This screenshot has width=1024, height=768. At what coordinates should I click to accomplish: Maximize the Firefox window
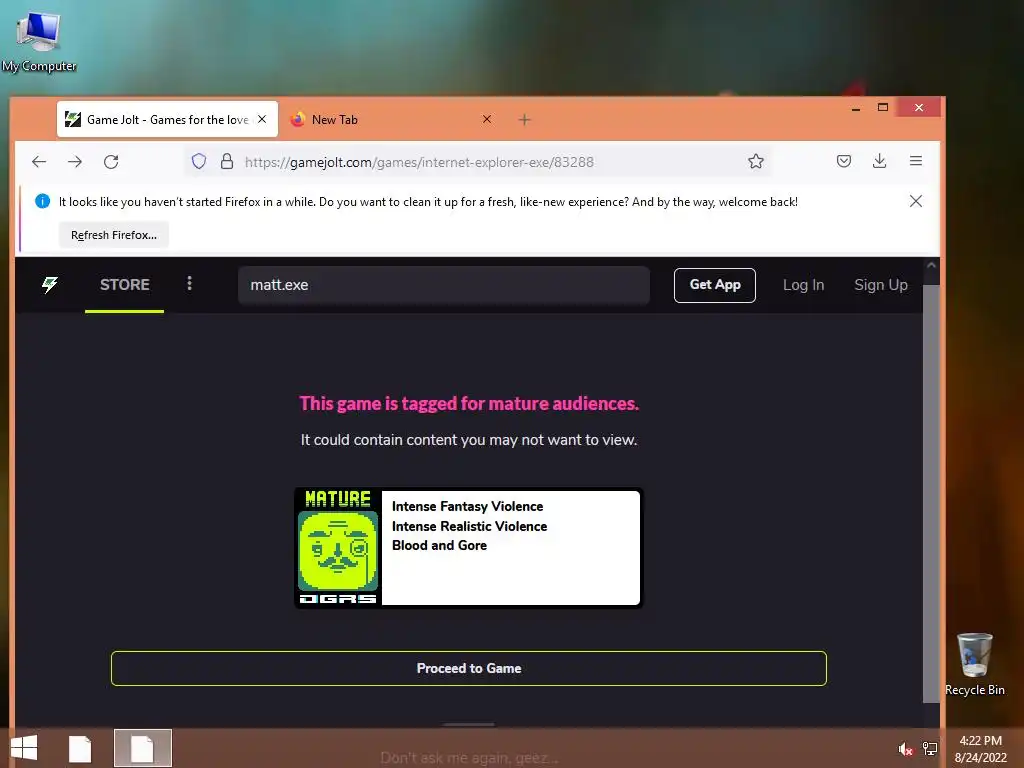pos(883,107)
